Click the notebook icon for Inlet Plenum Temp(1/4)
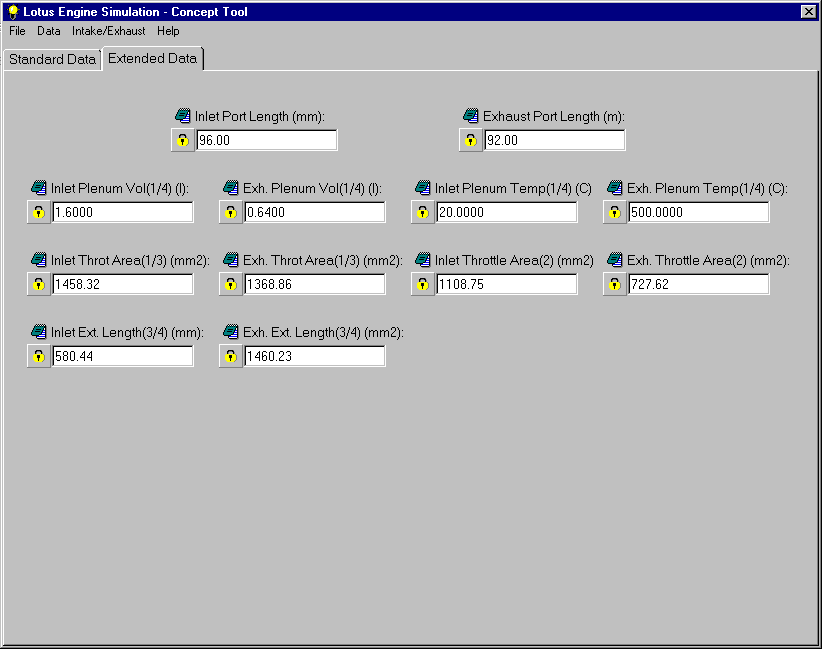 (x=423, y=187)
